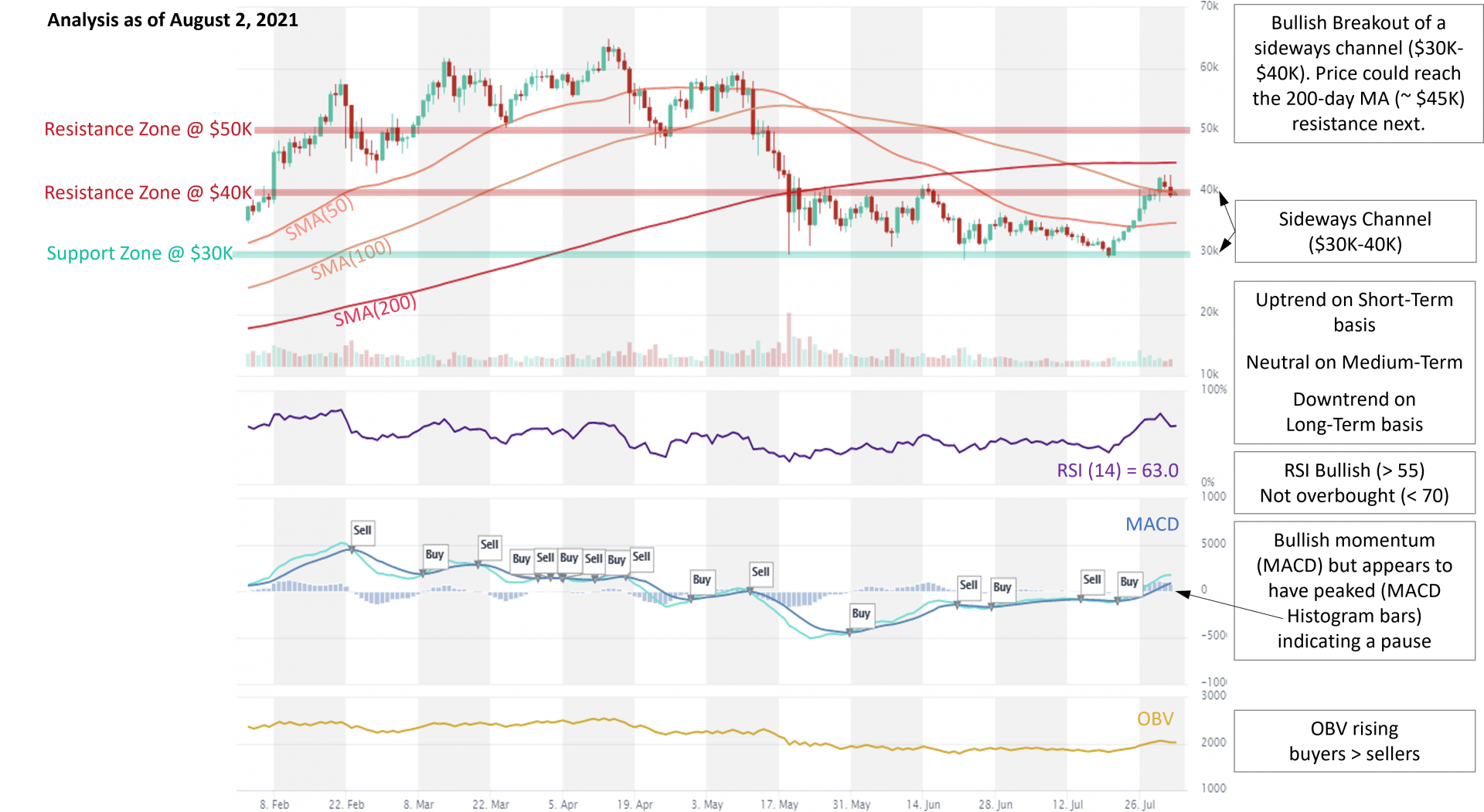Viewport: 1484px width, 812px height.
Task: Select the 'Support Zone @ $30K' label
Action: click(x=139, y=253)
